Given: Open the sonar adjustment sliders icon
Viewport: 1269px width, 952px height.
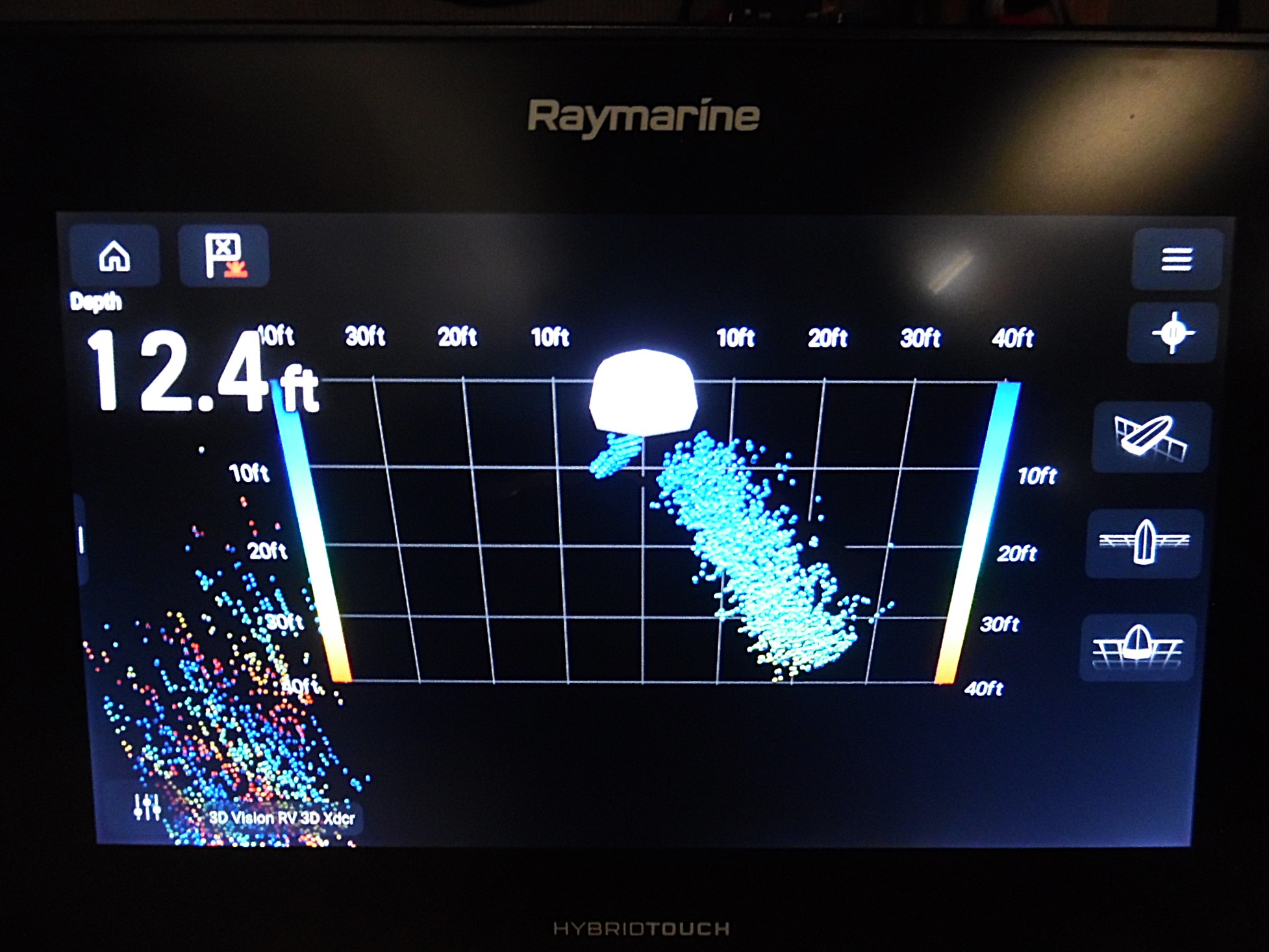Looking at the screenshot, I should (147, 807).
